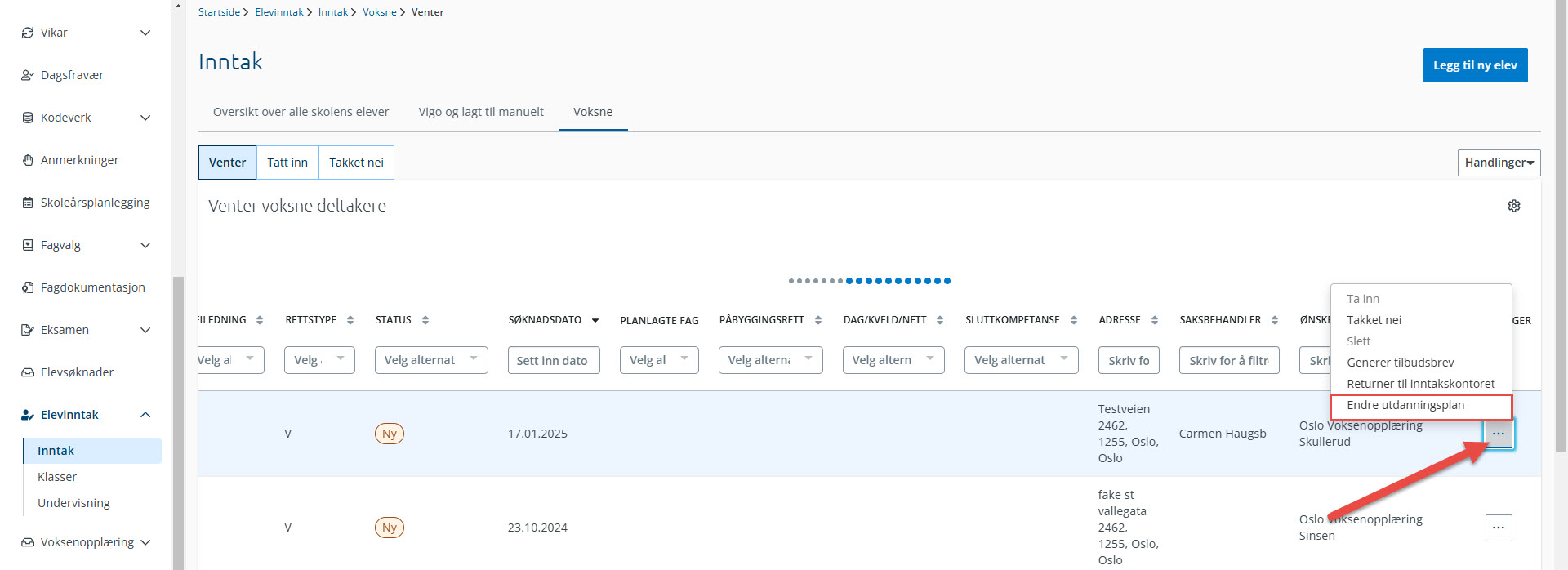Click the Elevsøknader inbox icon
This screenshot has height=570, width=1568.
[28, 372]
